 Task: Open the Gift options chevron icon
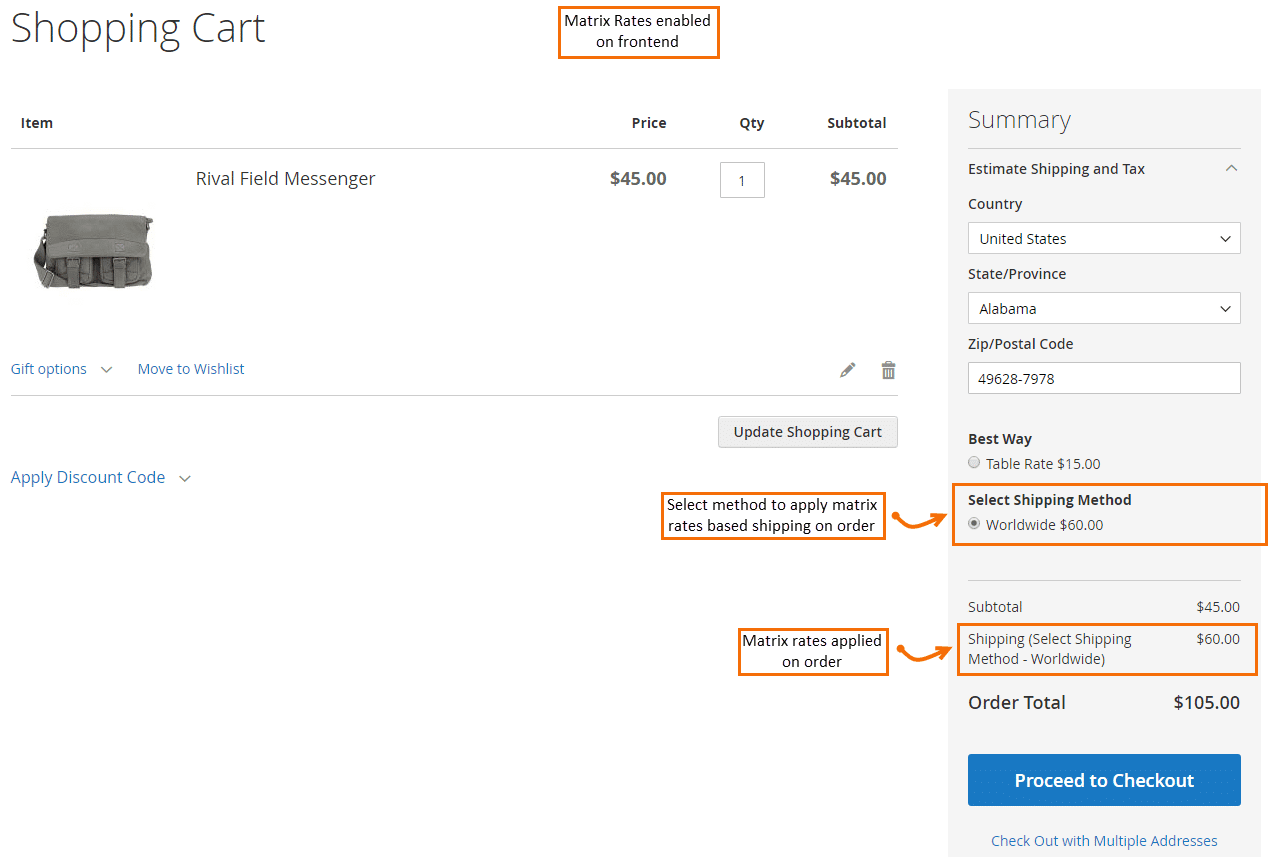click(107, 369)
